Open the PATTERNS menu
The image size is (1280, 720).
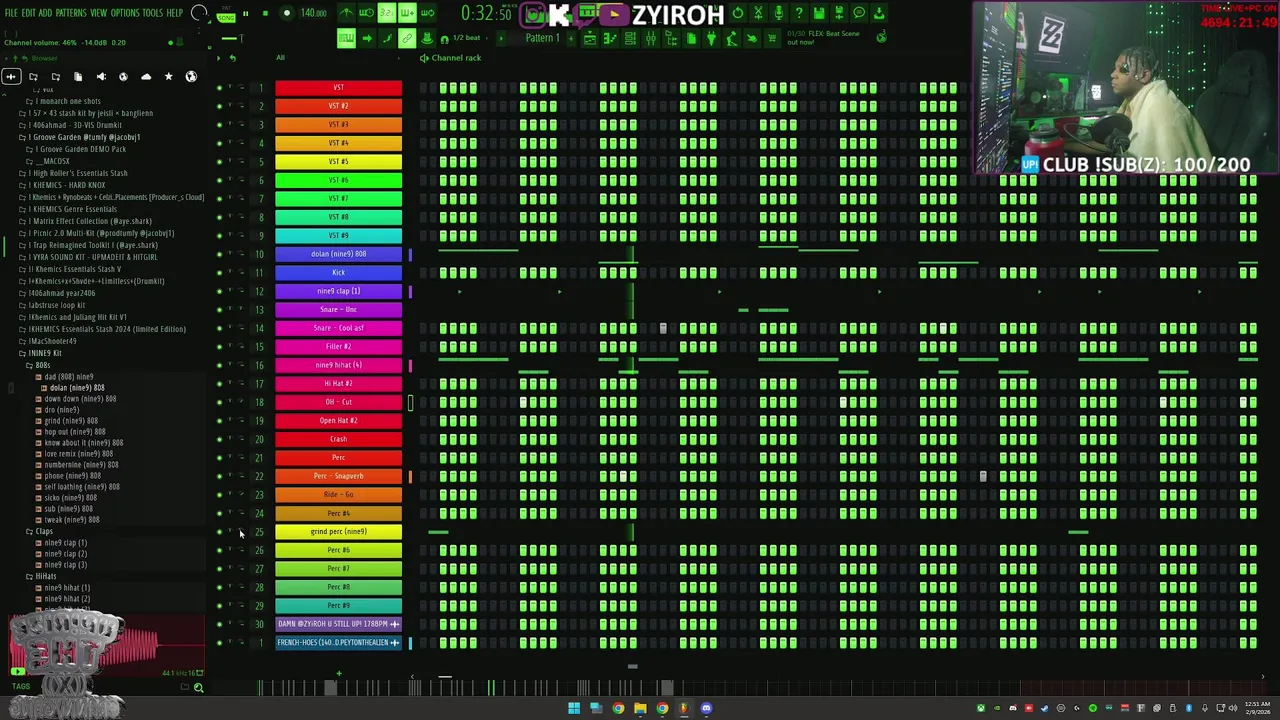coord(70,13)
